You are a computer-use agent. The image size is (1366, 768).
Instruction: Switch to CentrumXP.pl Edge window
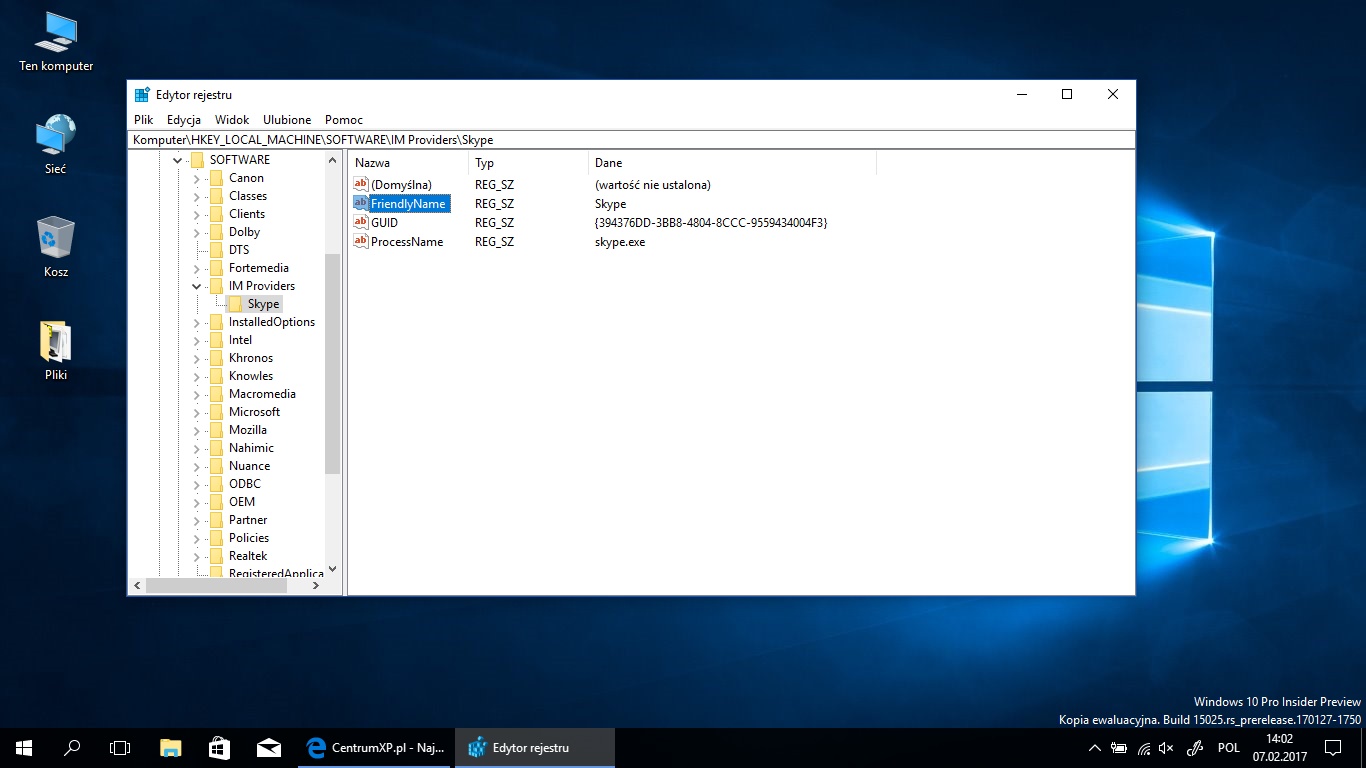click(375, 748)
